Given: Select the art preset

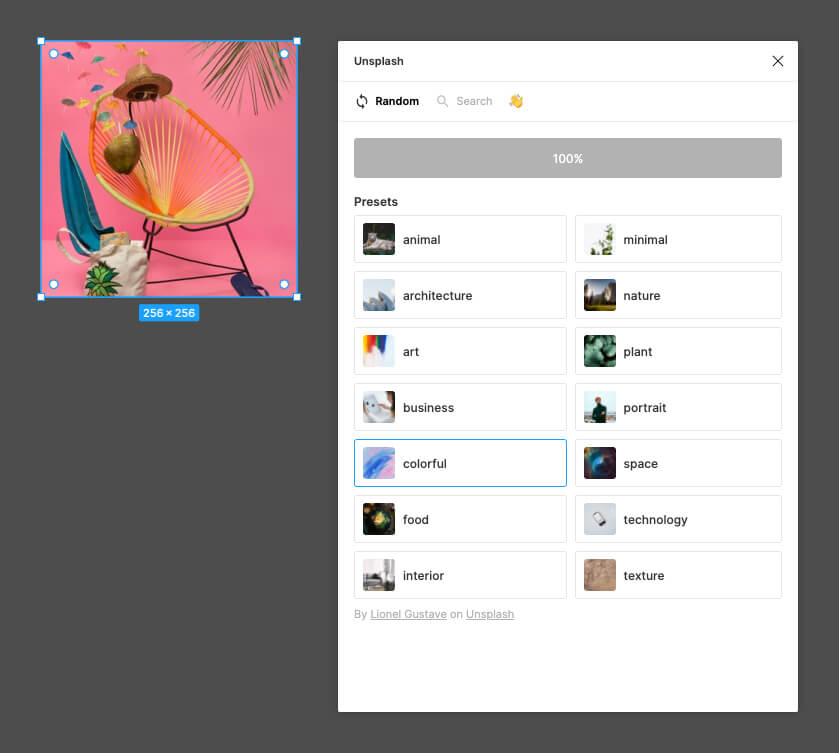Looking at the screenshot, I should click(x=460, y=351).
